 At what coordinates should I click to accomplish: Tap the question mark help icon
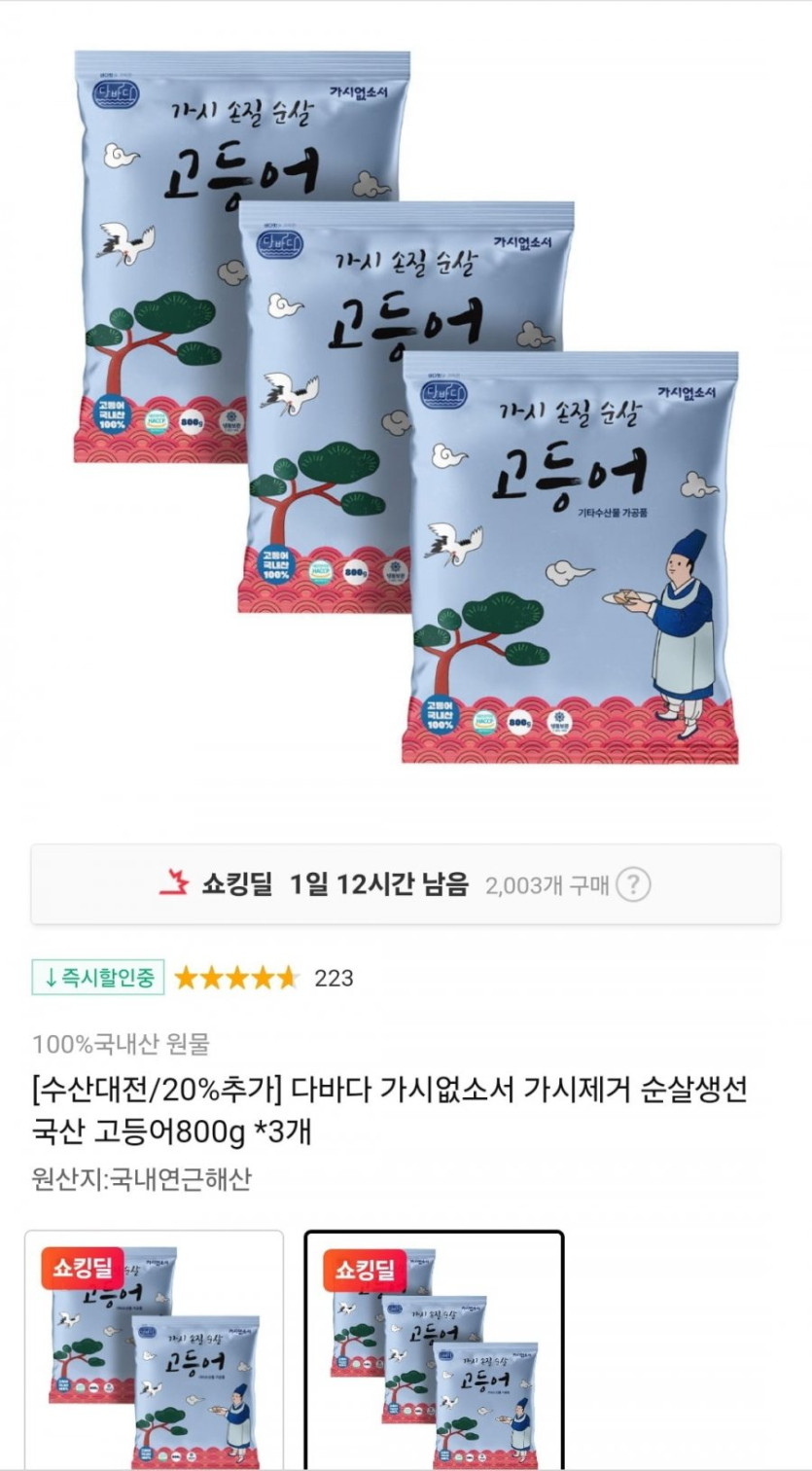tap(633, 884)
